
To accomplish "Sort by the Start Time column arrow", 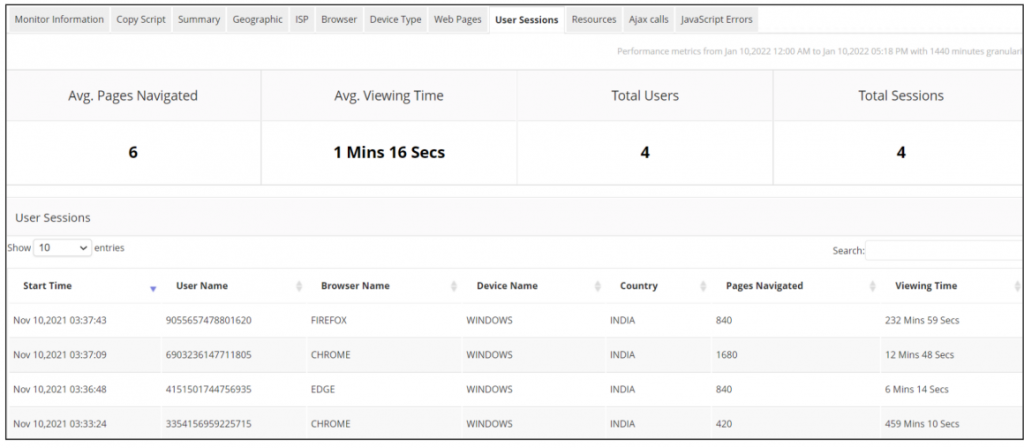I will [x=153, y=287].
